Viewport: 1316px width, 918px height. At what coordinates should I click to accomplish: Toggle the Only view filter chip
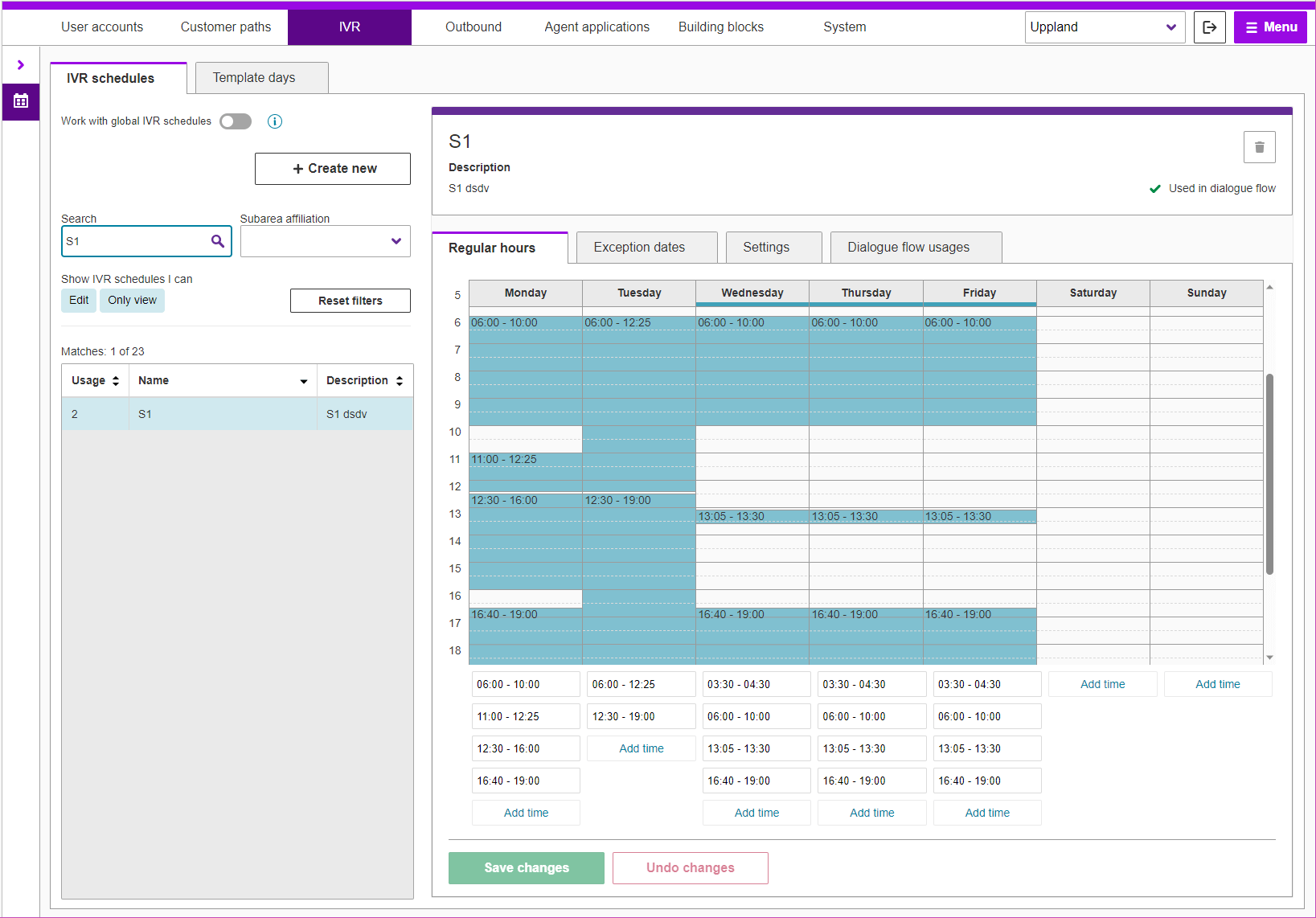point(133,301)
